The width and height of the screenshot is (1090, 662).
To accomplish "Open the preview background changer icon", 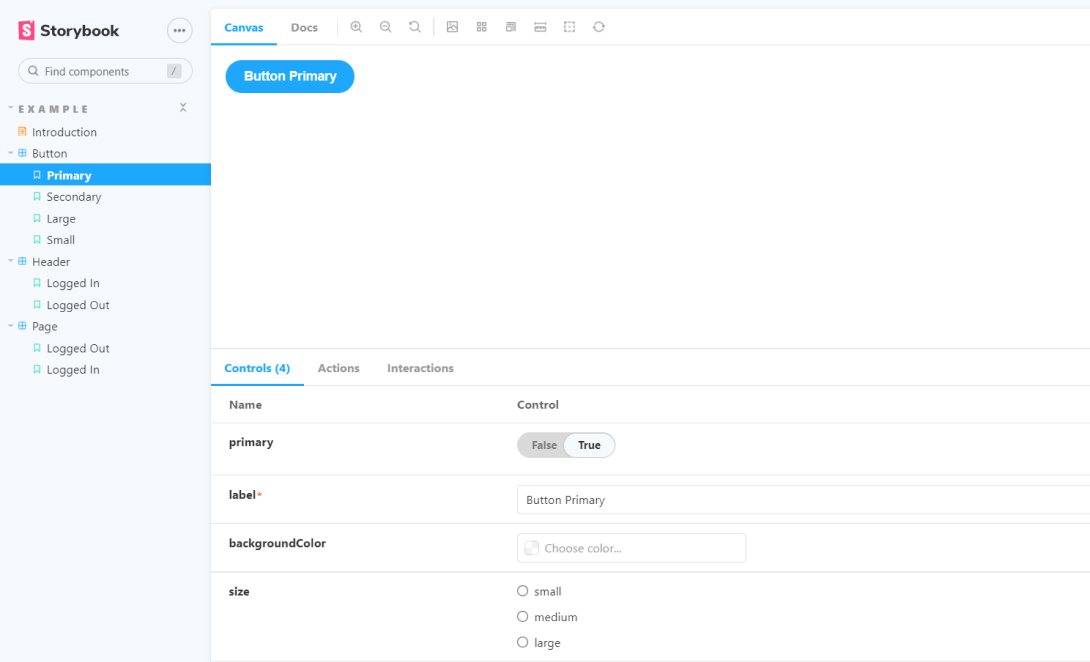I will click(452, 27).
